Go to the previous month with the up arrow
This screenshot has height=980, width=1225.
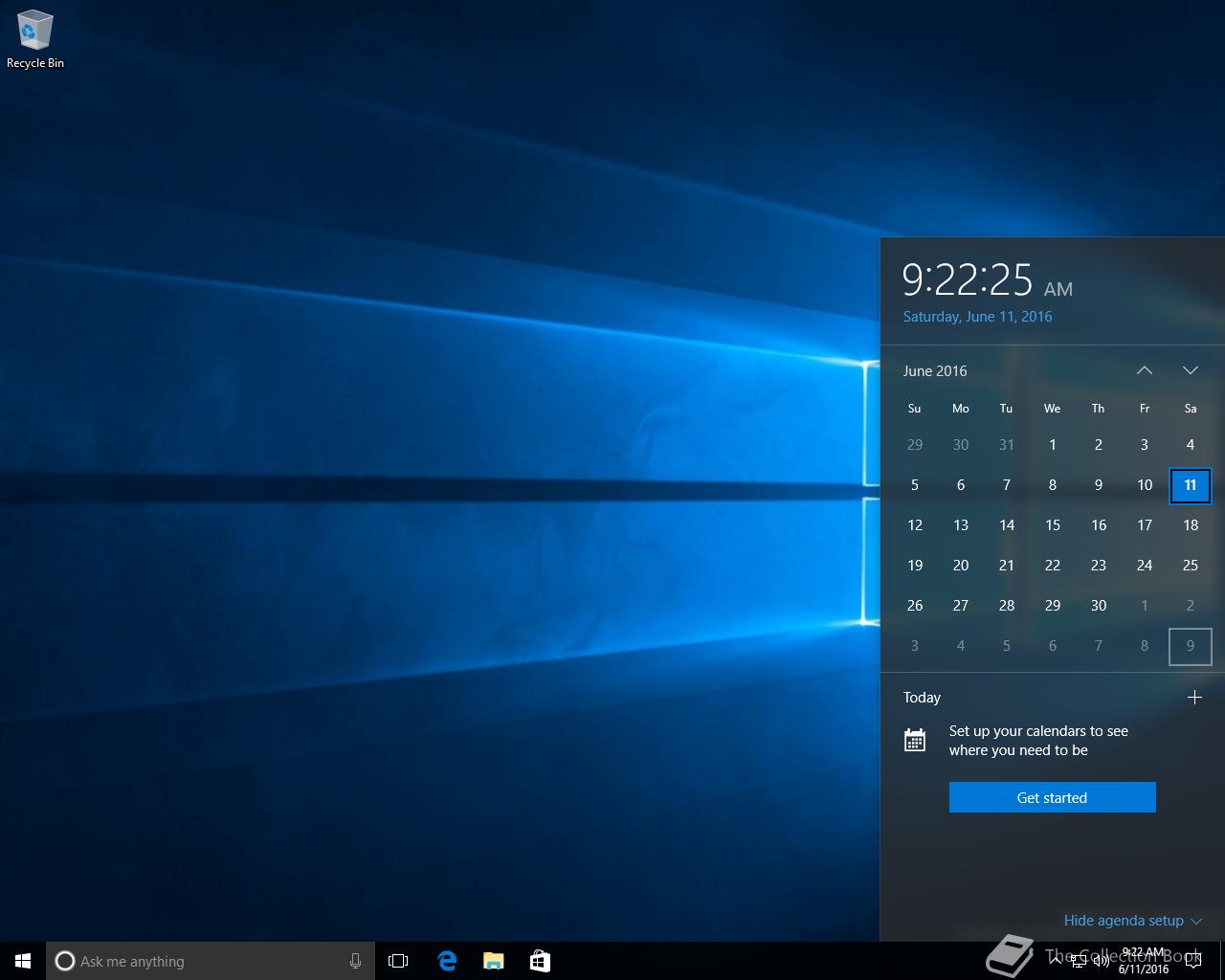pyautogui.click(x=1145, y=370)
